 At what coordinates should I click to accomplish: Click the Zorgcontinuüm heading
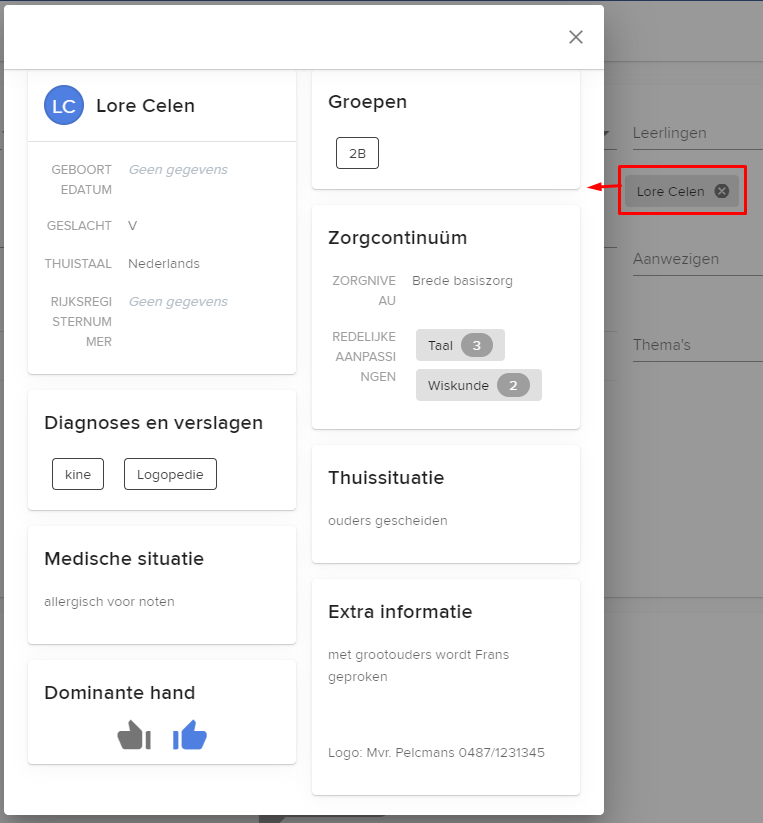[x=397, y=238]
